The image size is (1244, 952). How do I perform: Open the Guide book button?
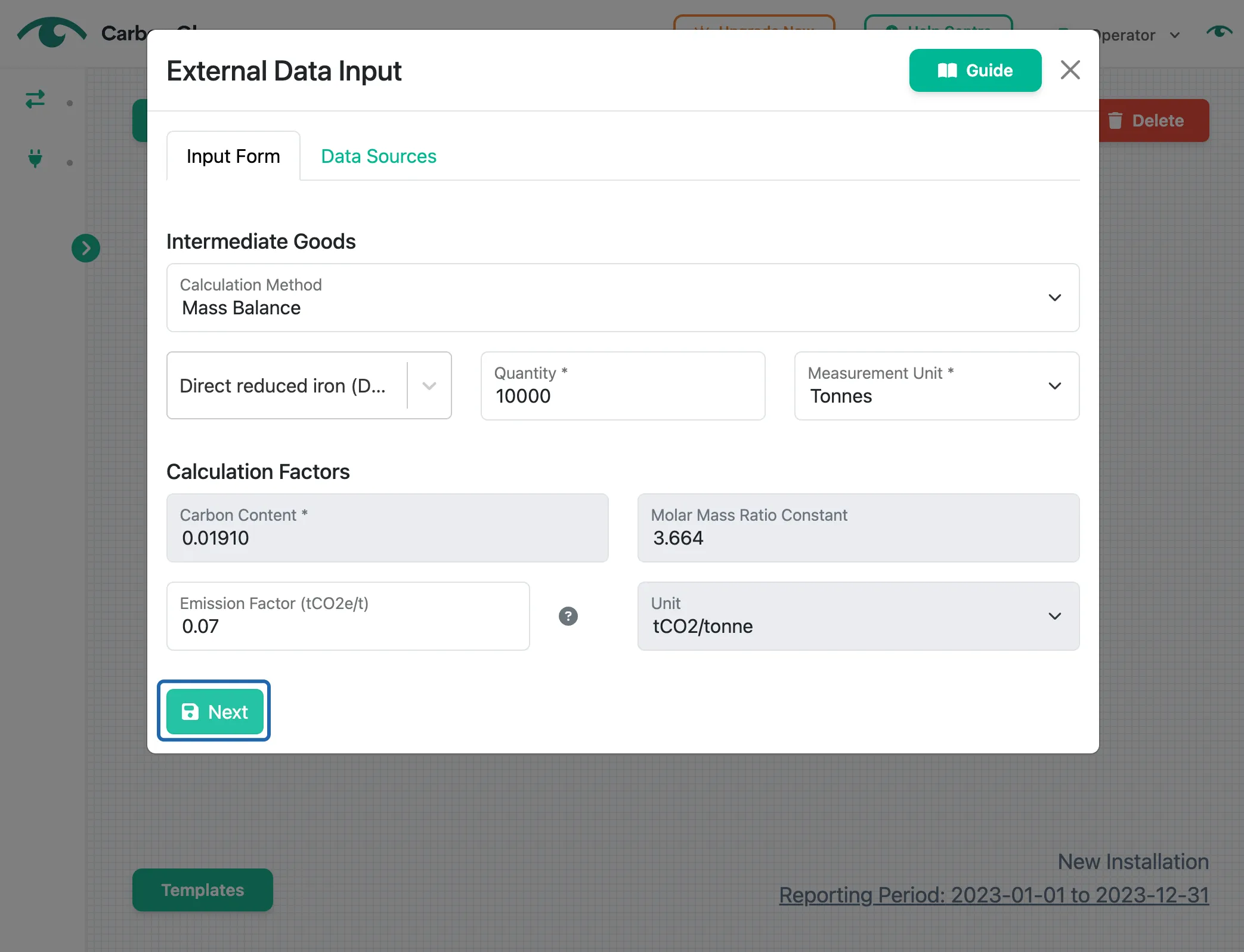pos(975,70)
